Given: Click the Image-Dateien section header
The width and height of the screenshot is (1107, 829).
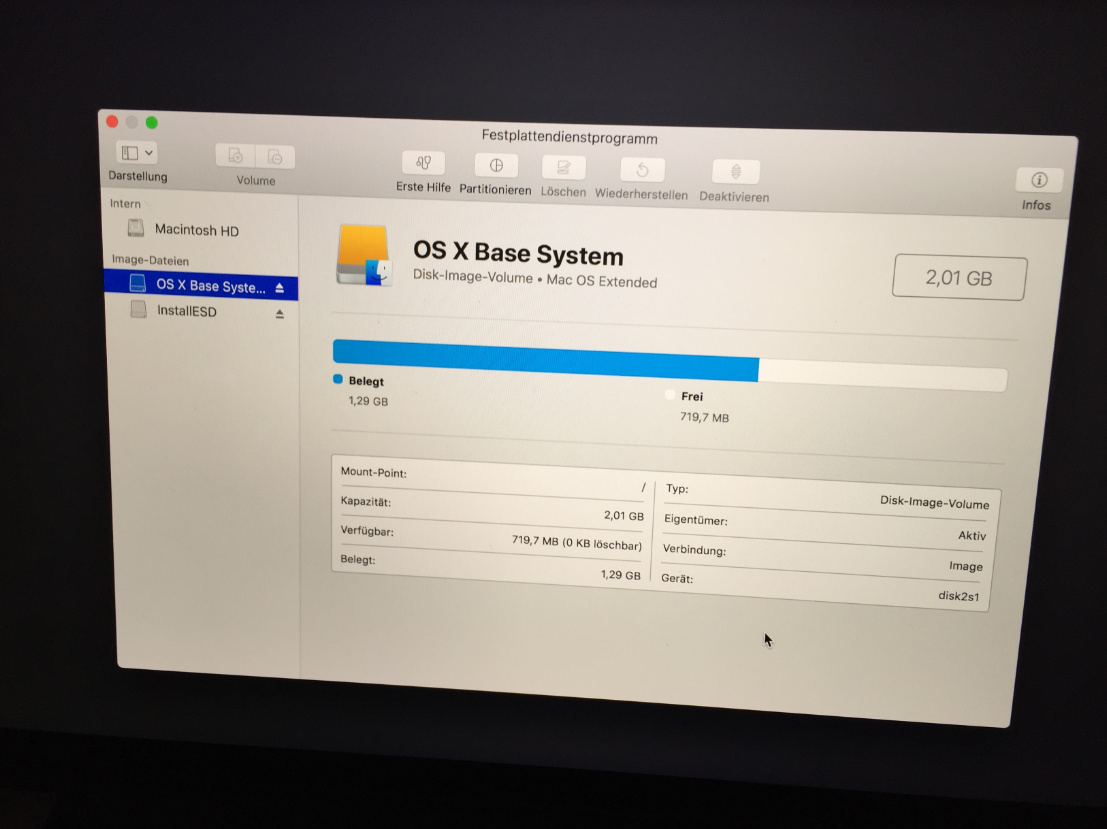Looking at the screenshot, I should click(150, 260).
